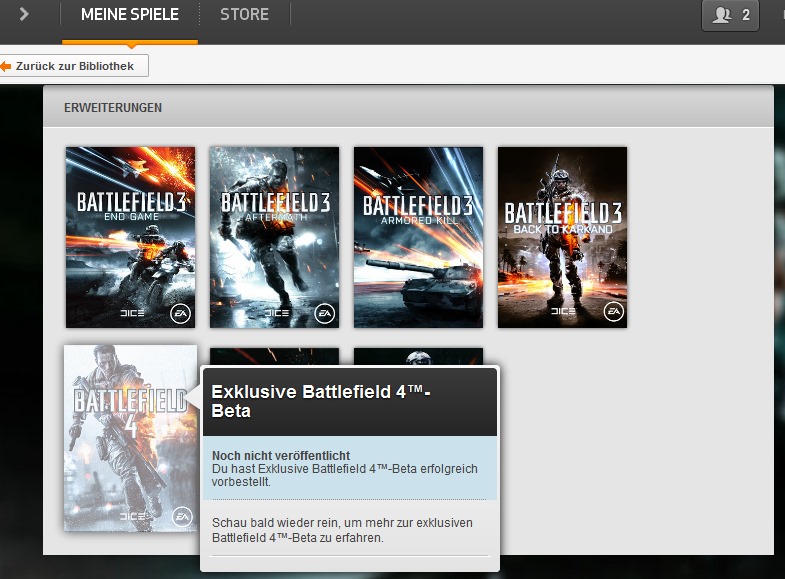The width and height of the screenshot is (785, 579).
Task: Open the STORE tab
Action: pos(244,15)
